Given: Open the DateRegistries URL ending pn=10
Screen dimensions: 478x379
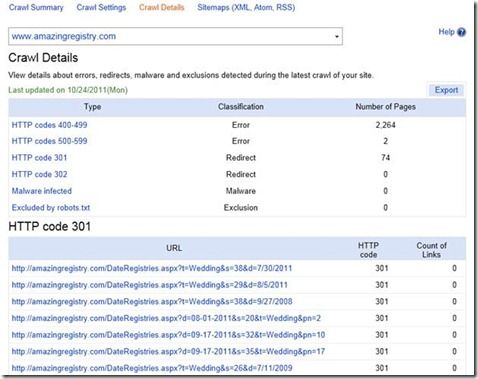Looking at the screenshot, I should click(168, 335).
